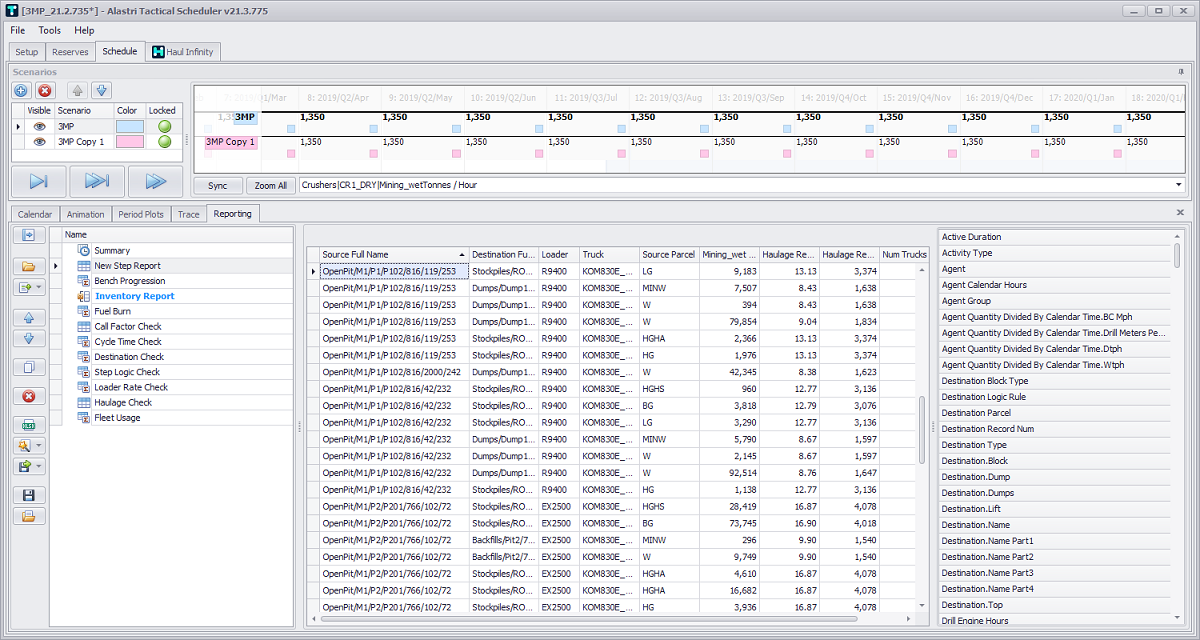The width and height of the screenshot is (1200, 640).
Task: Delete report using red X in Reporting sidebar
Action: pyautogui.click(x=28, y=396)
